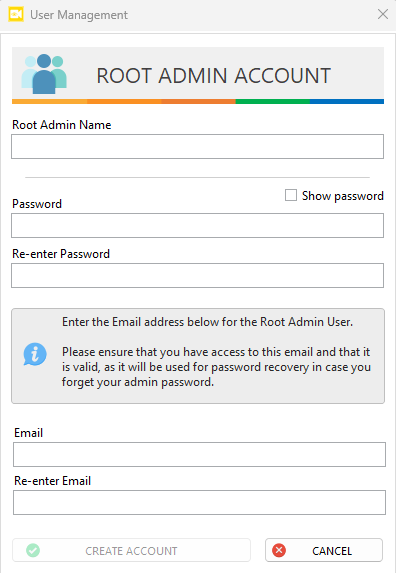Screen dimensions: 396x573
Task: Click the email recovery information message
Action: [x=216, y=352]
